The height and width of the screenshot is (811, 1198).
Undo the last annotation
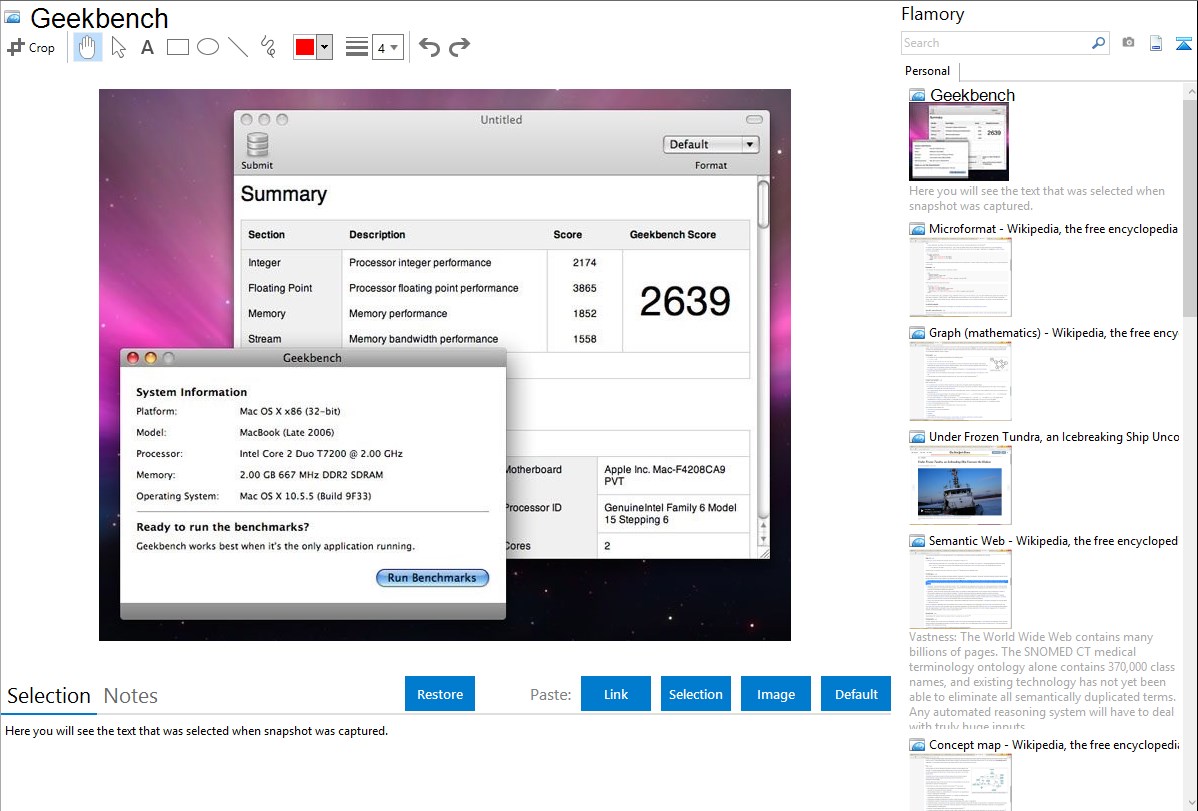[x=429, y=47]
